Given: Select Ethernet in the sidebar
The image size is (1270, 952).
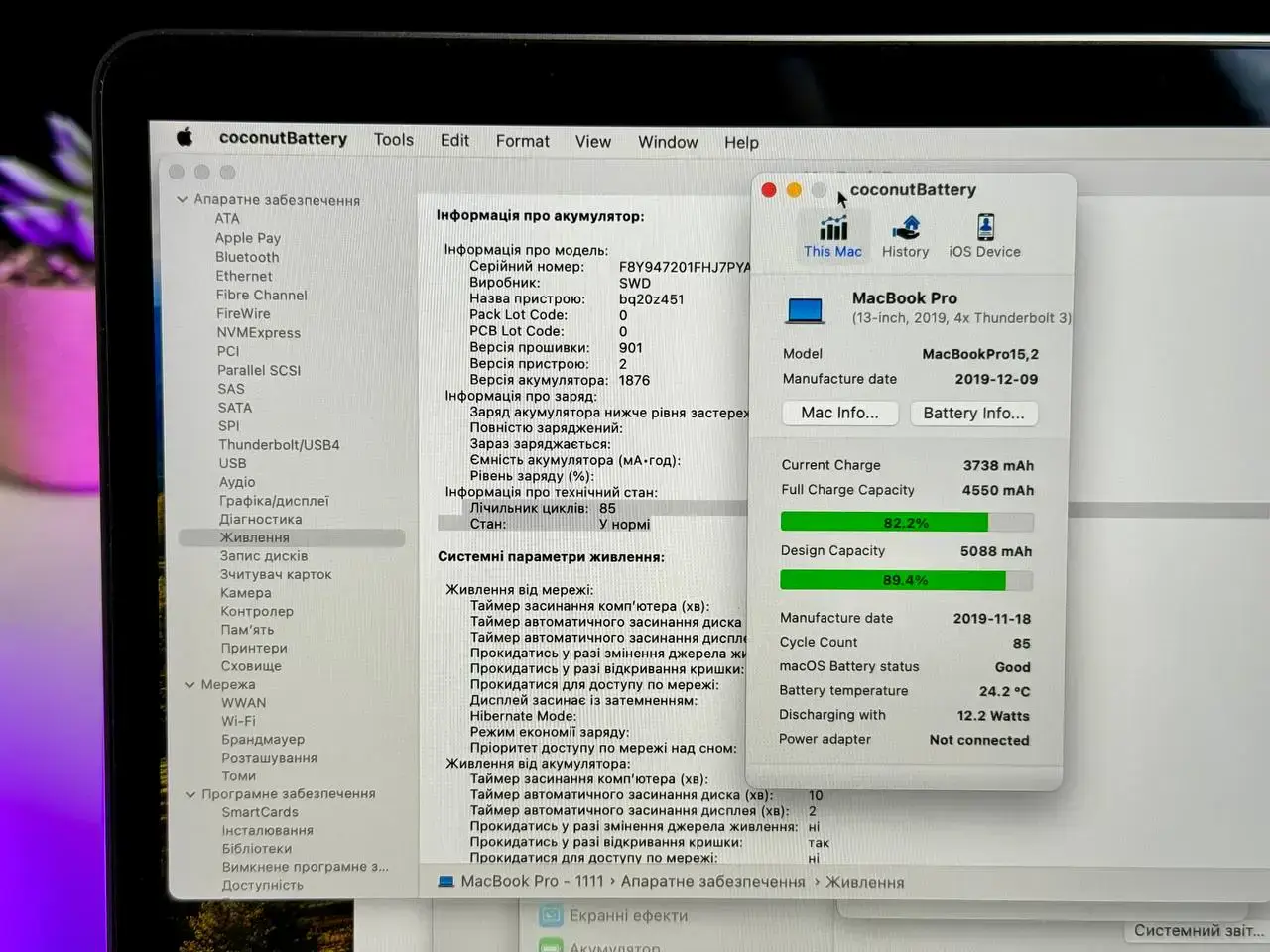Looking at the screenshot, I should [x=244, y=276].
